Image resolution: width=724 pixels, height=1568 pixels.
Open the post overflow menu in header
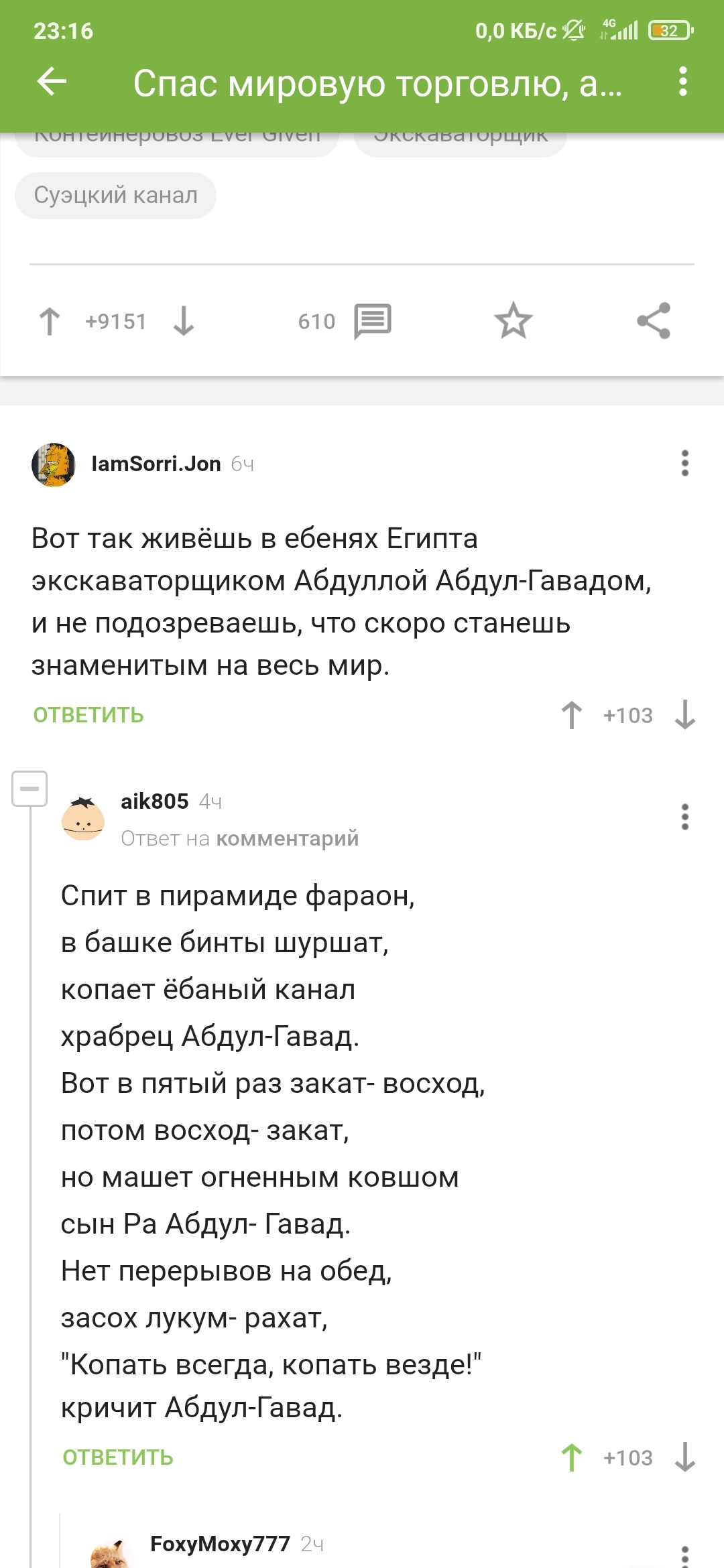[682, 82]
